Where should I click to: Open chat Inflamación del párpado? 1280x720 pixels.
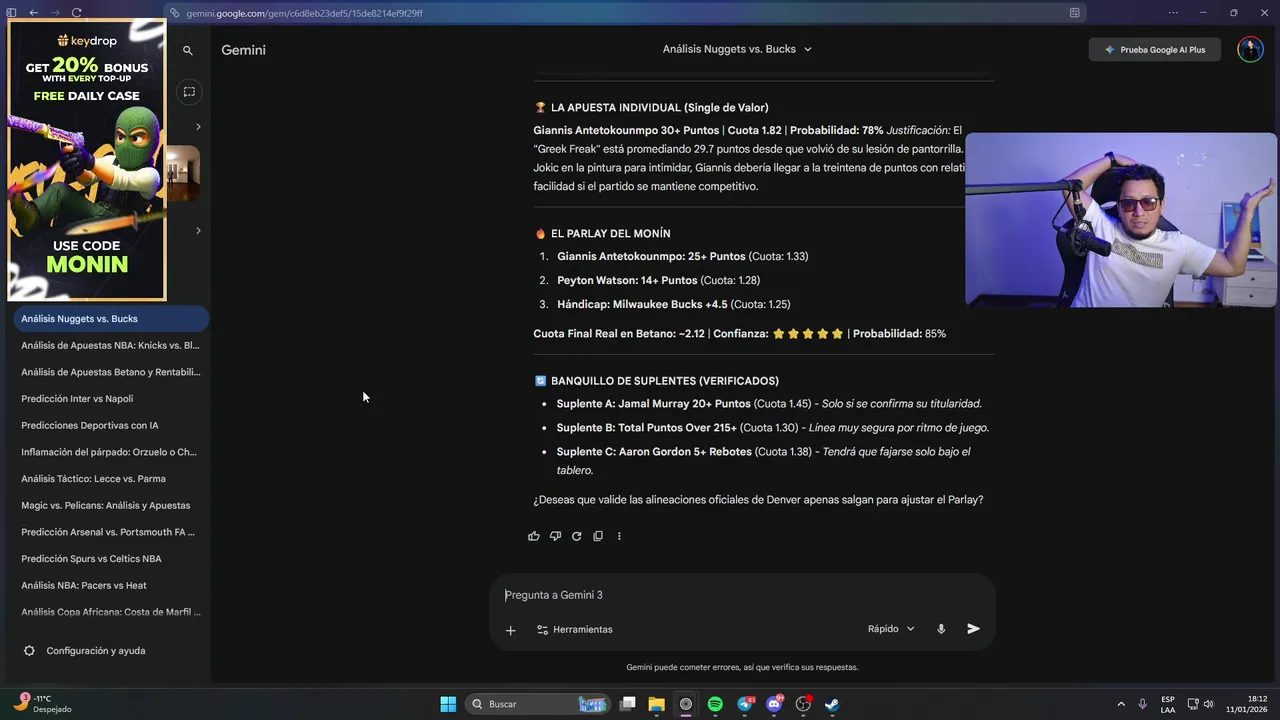pyautogui.click(x=110, y=452)
